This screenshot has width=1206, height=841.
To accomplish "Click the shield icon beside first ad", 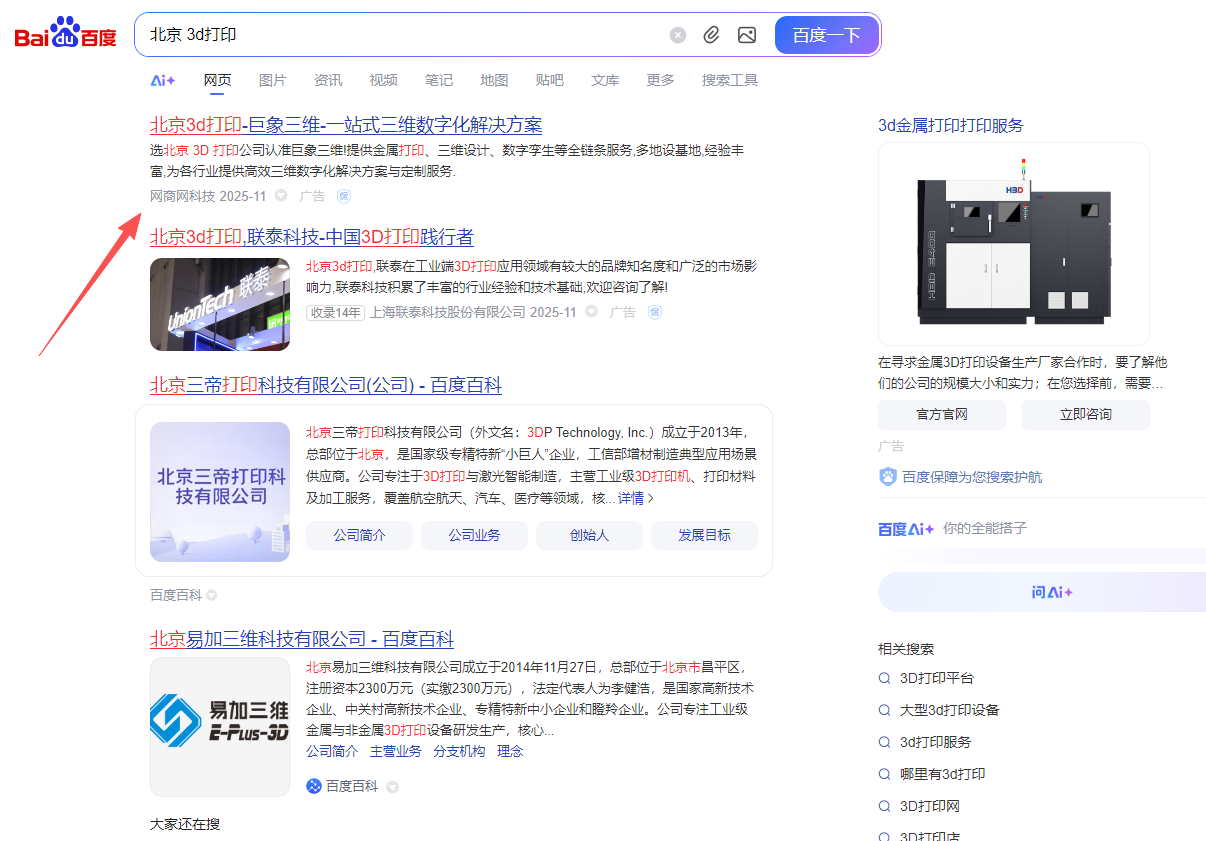I will tap(344, 196).
